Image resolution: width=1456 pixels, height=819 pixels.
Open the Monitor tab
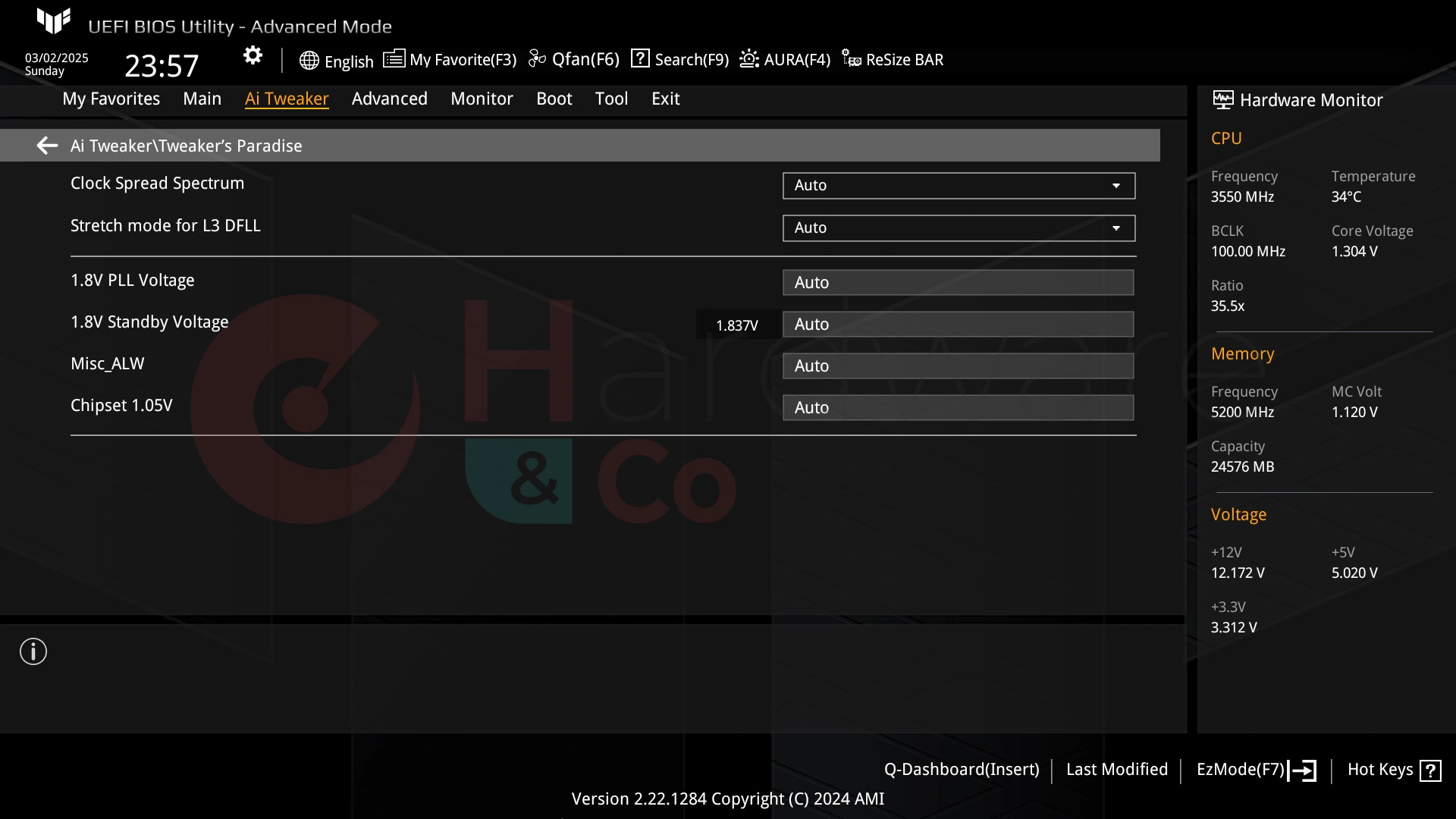tap(482, 99)
